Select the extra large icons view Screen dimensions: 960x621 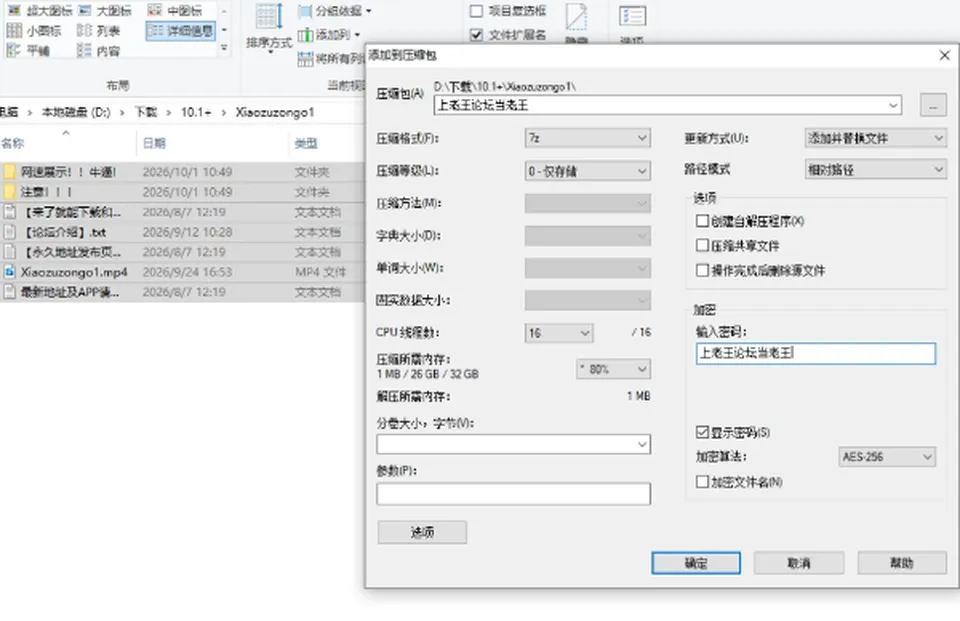[40, 10]
